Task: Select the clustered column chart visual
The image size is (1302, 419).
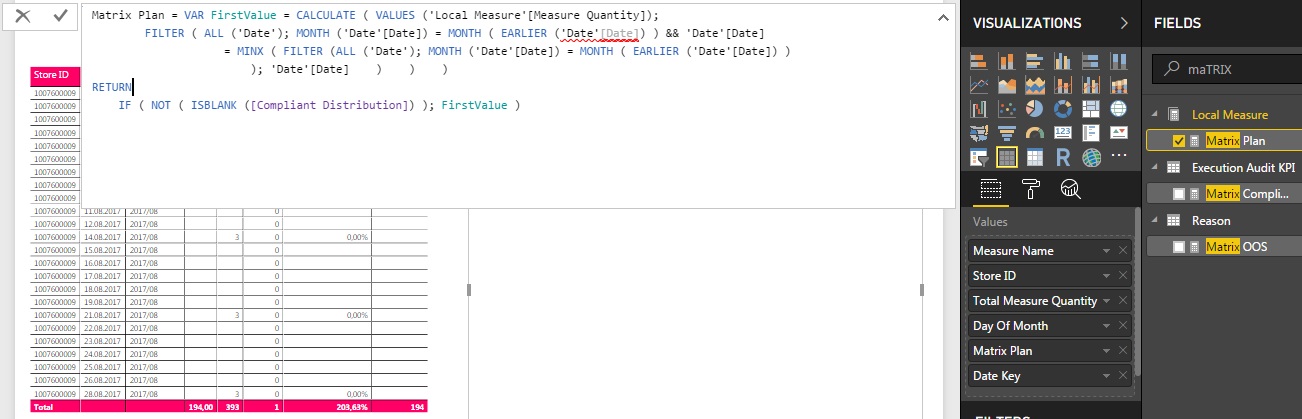Action: point(1063,61)
